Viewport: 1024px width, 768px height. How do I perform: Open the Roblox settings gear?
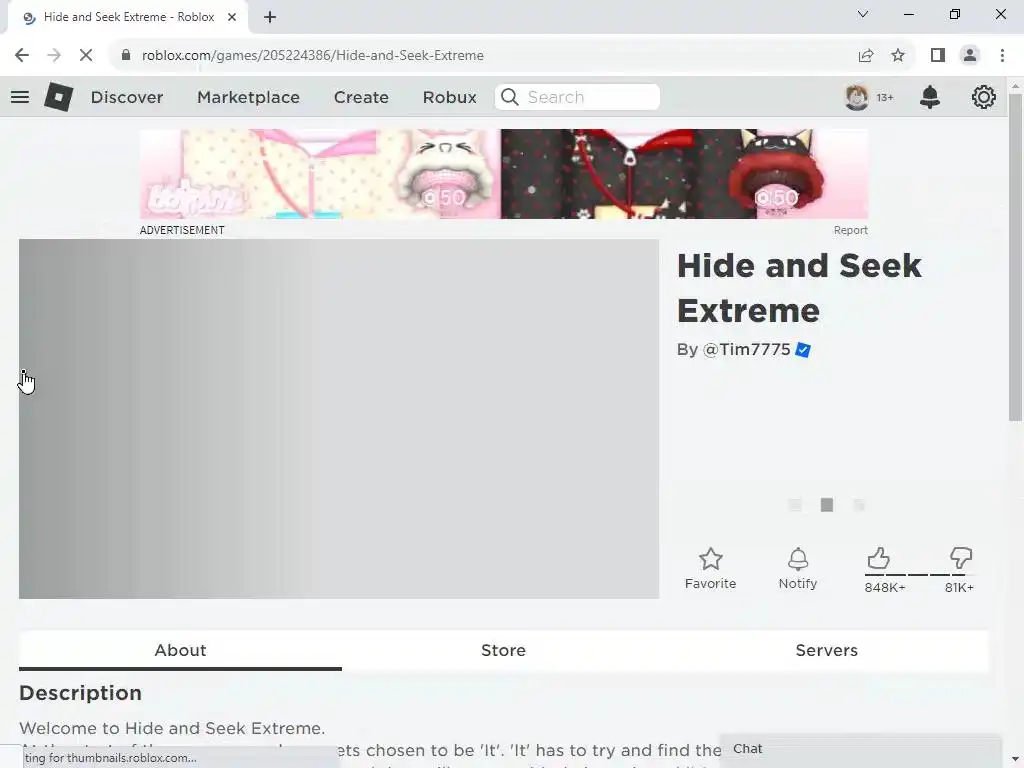pos(983,97)
